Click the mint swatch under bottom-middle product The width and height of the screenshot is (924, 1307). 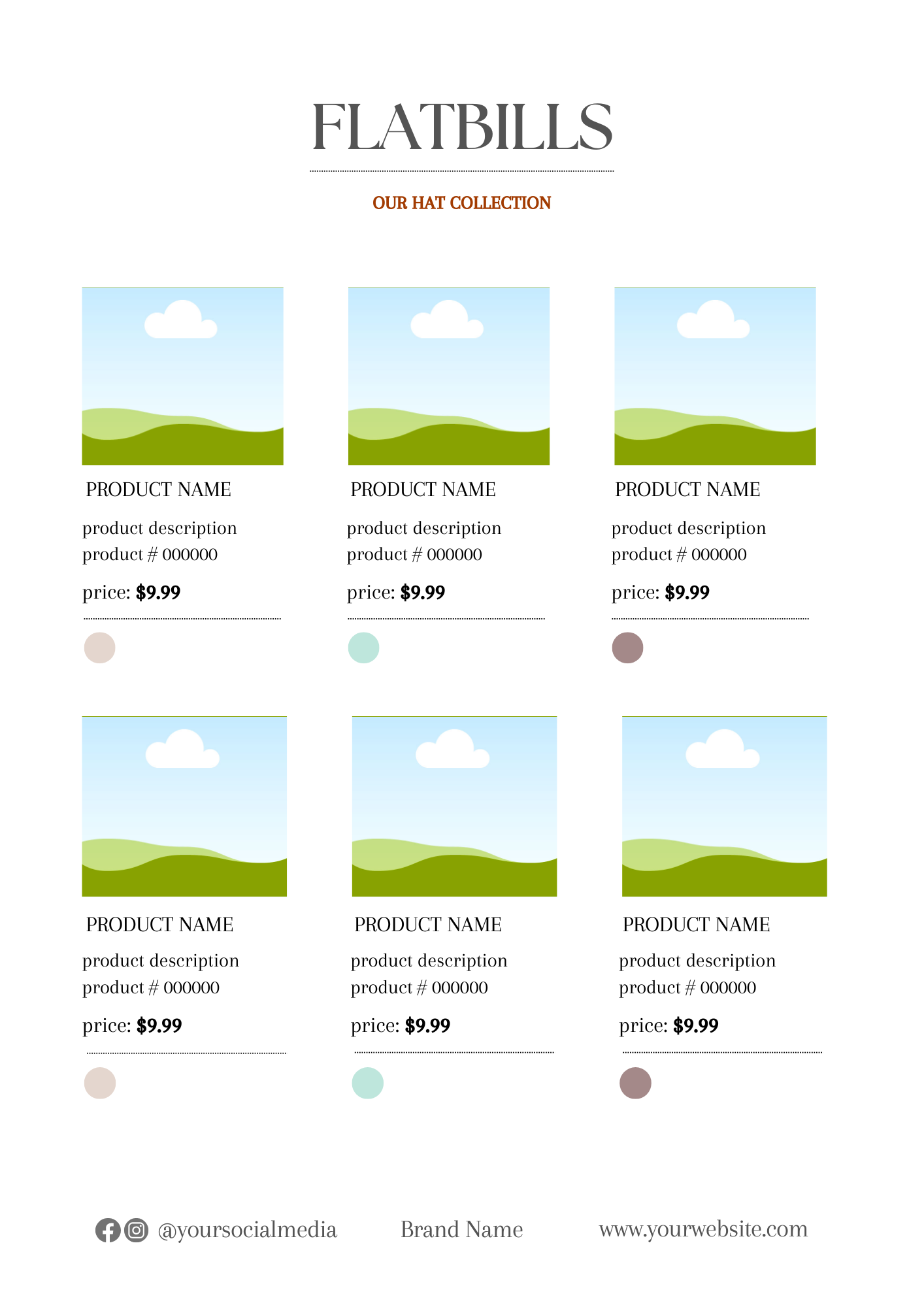click(368, 1083)
